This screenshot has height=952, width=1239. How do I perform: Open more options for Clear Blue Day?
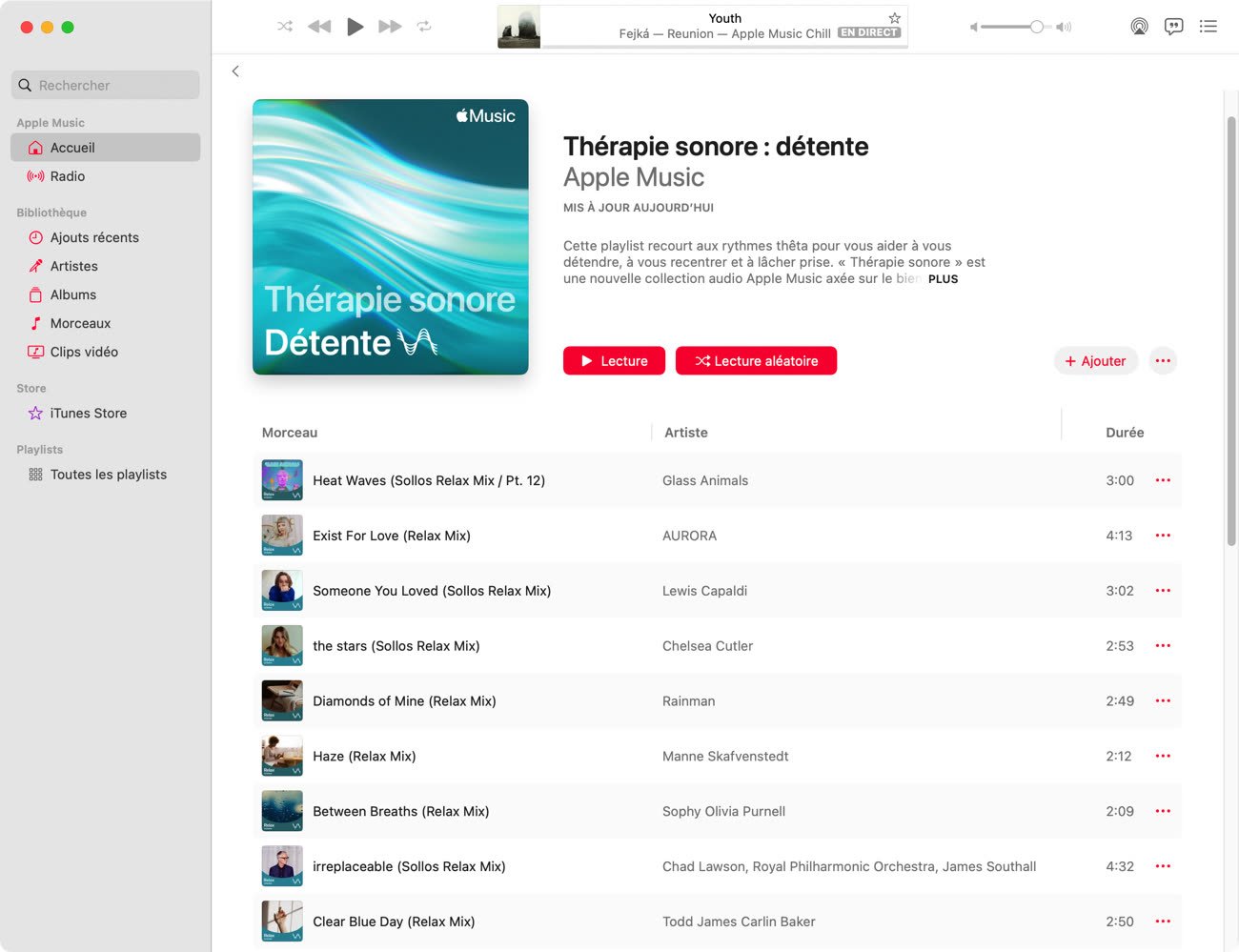pos(1163,922)
